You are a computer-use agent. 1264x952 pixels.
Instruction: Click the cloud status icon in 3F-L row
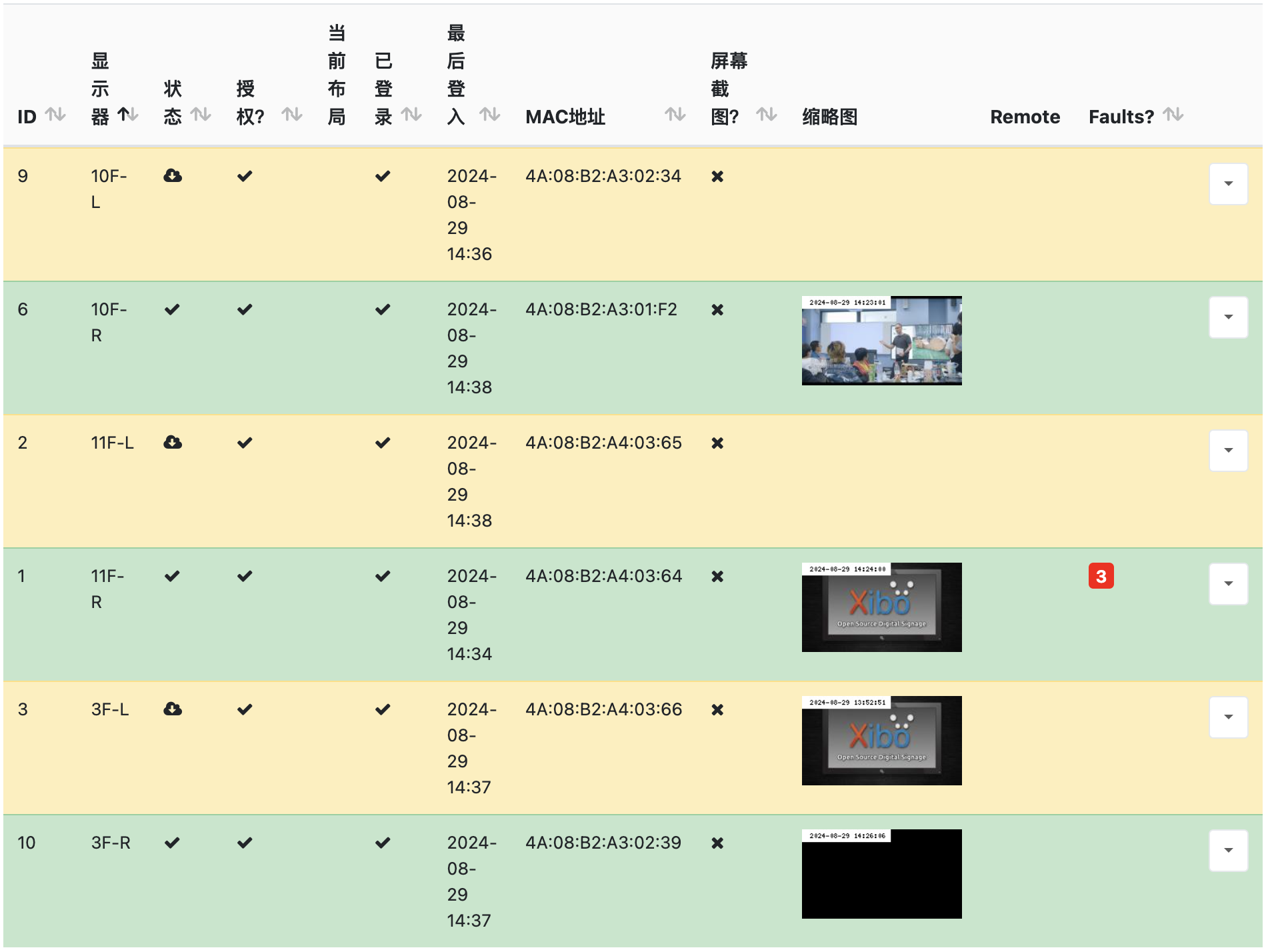click(x=173, y=709)
